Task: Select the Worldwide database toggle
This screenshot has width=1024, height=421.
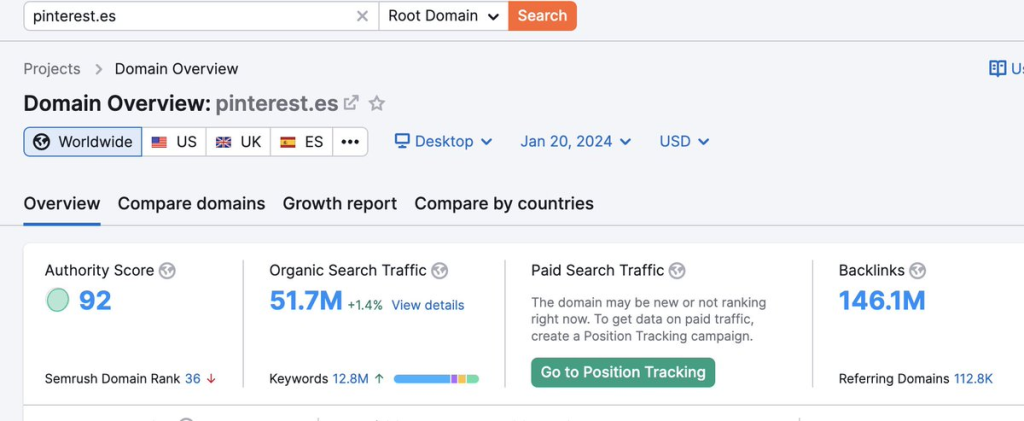Action: (83, 142)
